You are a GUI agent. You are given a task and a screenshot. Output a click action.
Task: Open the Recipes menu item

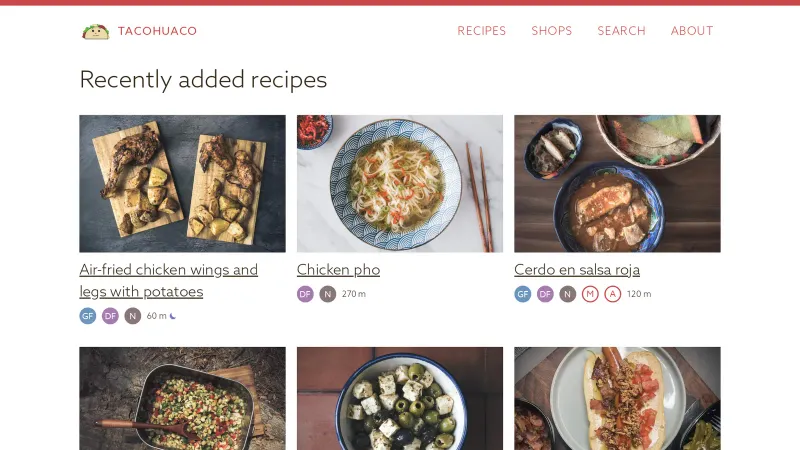pyautogui.click(x=482, y=31)
